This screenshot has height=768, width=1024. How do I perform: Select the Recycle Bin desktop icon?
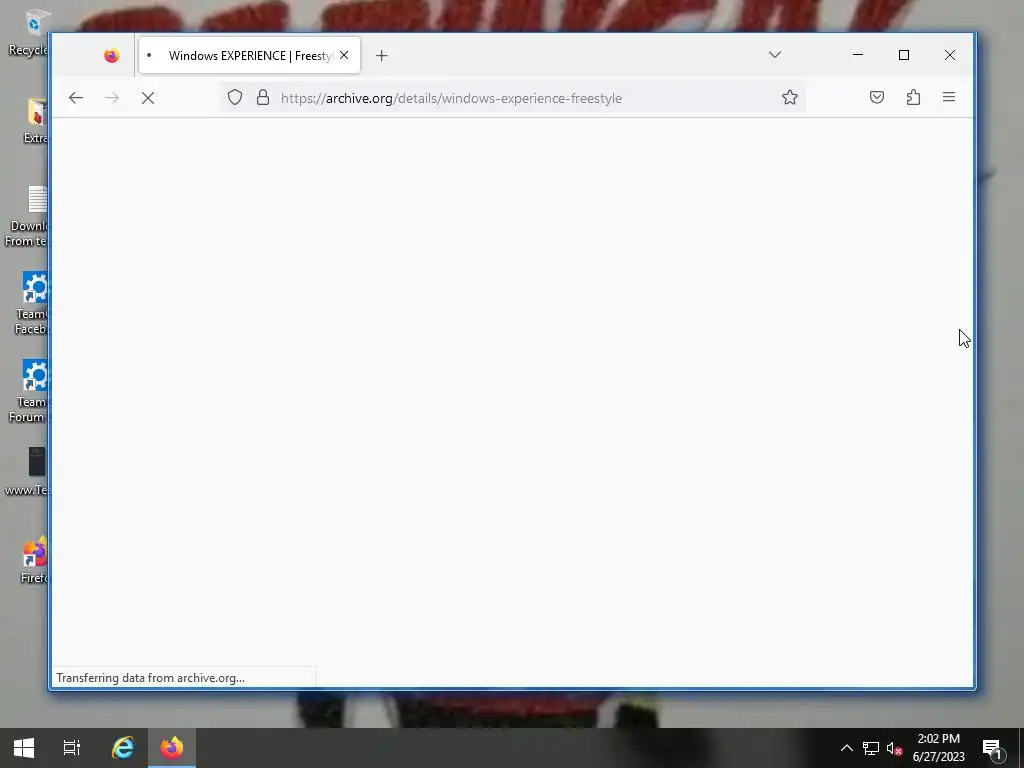click(x=29, y=31)
